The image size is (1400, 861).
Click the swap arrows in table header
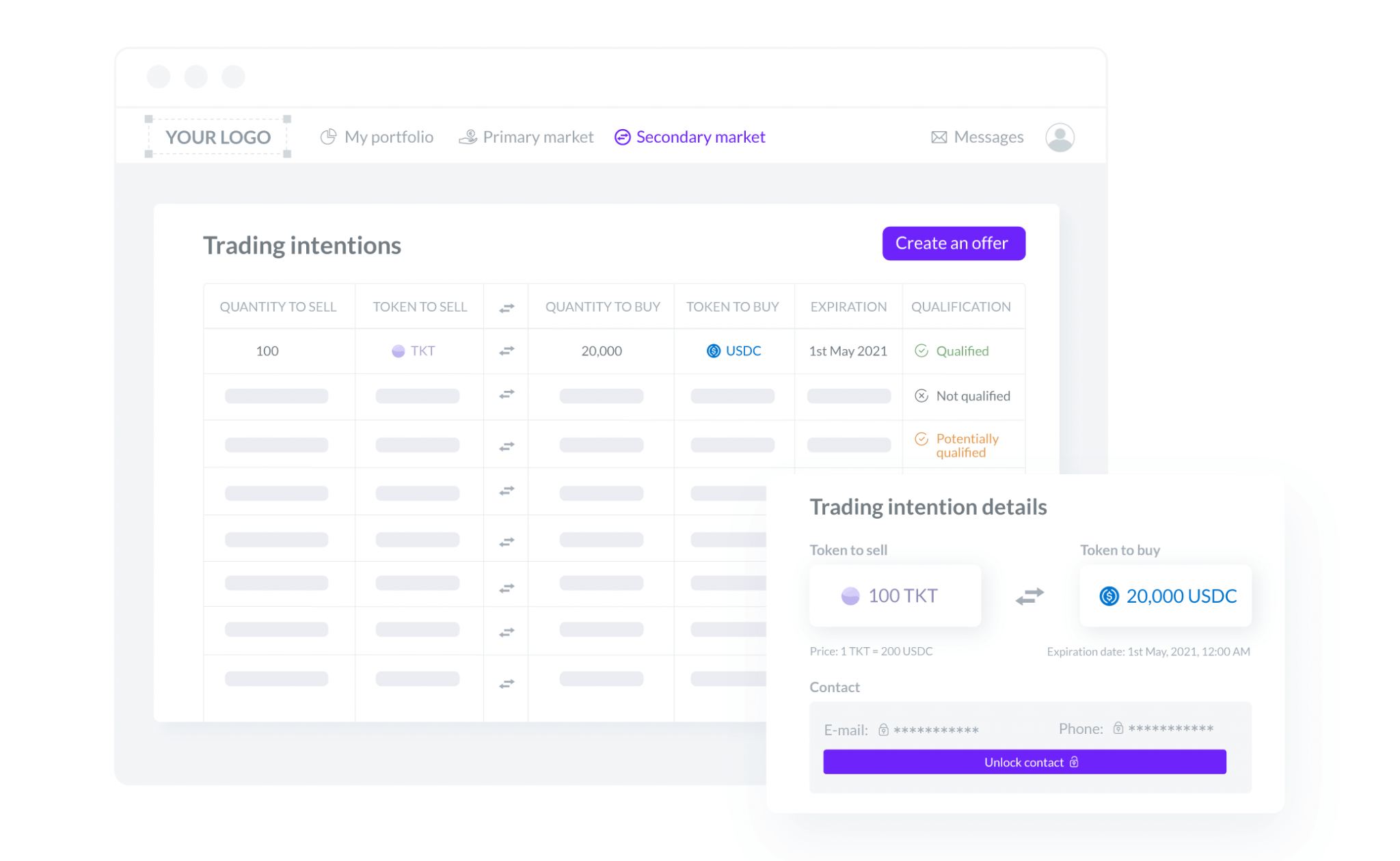(506, 308)
